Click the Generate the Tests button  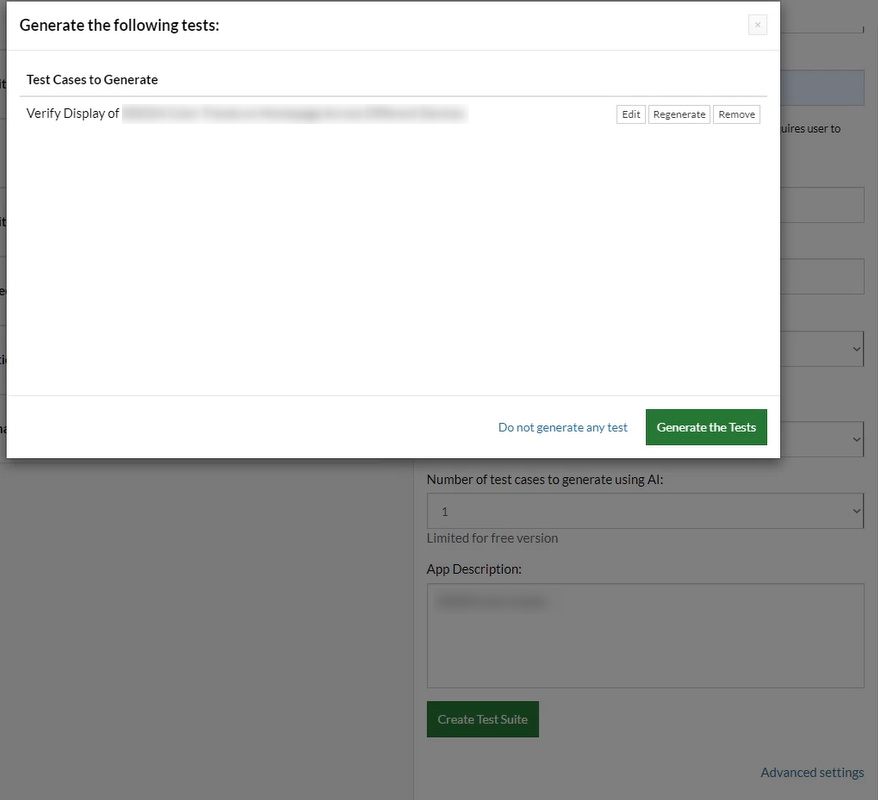(x=706, y=427)
